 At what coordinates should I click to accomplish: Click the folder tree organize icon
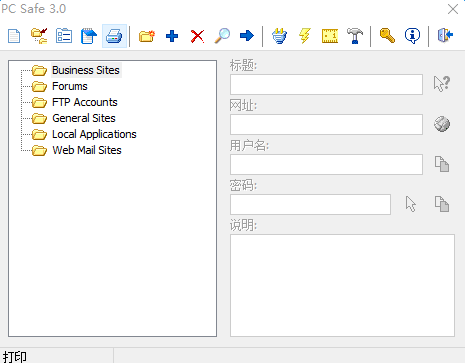39,36
